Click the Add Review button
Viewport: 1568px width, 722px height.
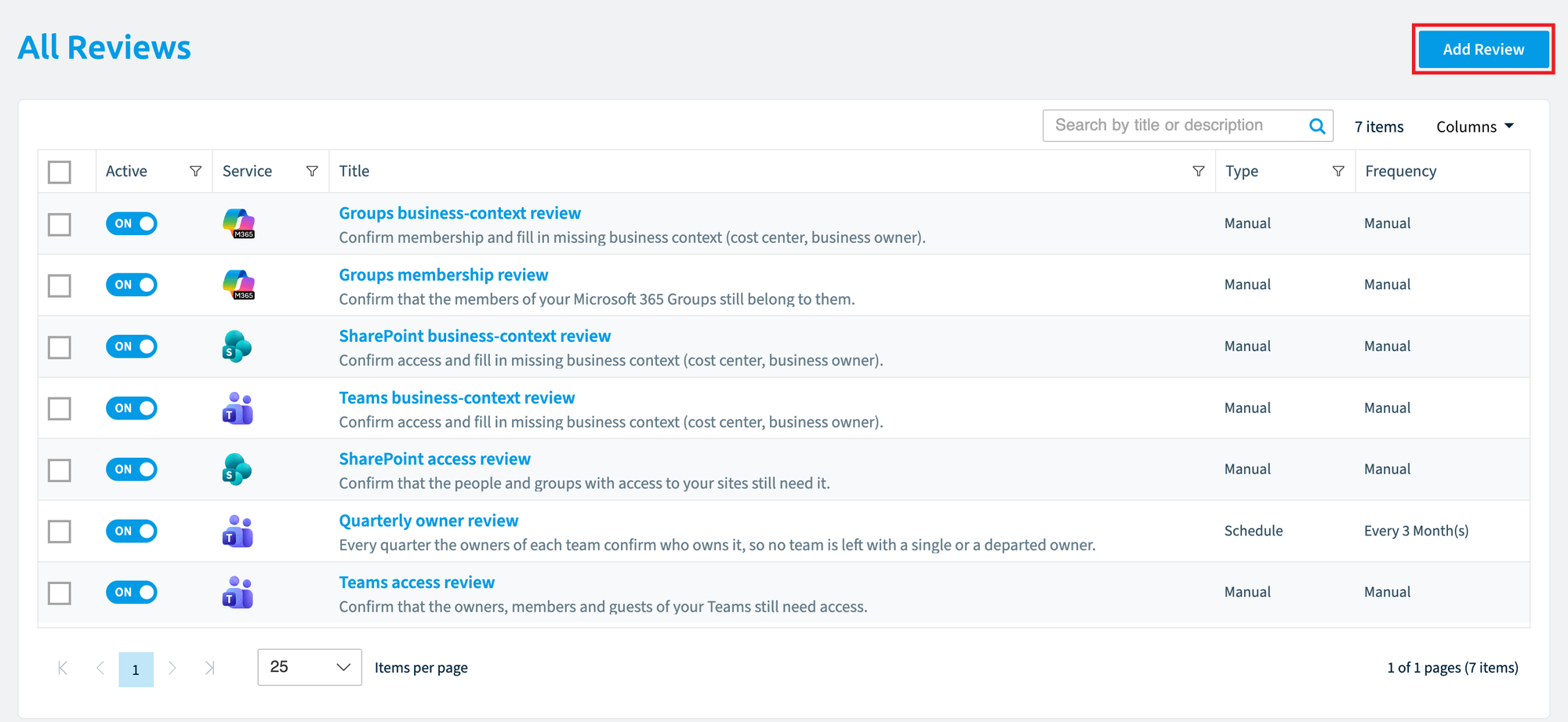[x=1483, y=49]
